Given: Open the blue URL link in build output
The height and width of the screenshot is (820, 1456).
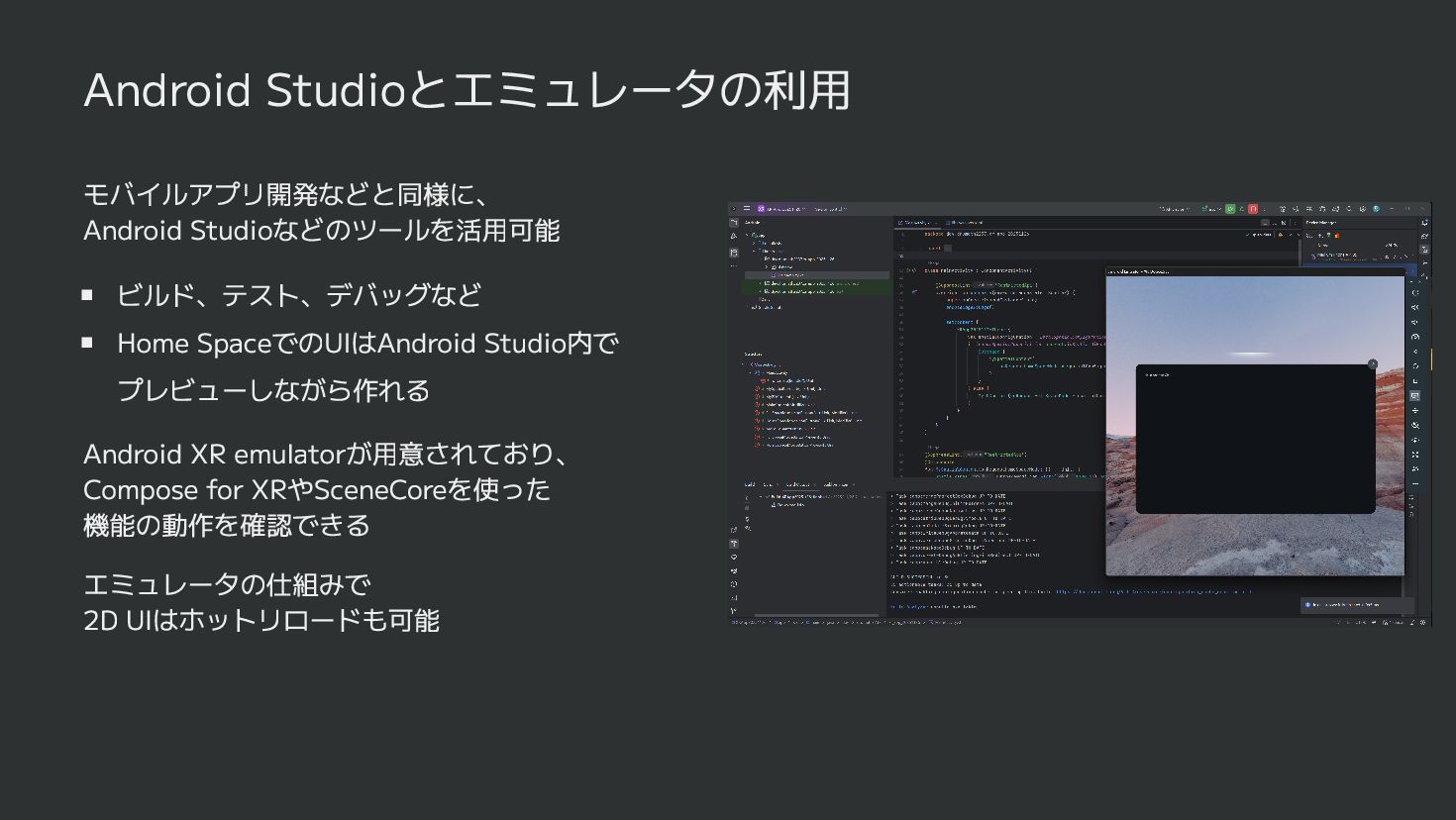Looking at the screenshot, I should [x=1153, y=592].
